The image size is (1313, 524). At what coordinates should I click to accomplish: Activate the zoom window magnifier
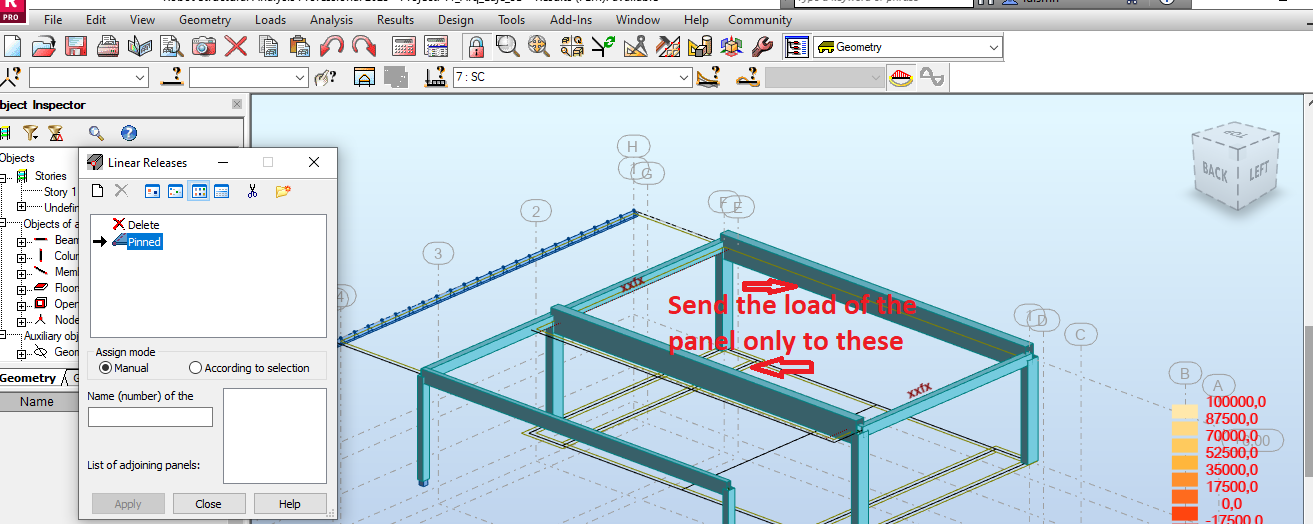pos(508,46)
